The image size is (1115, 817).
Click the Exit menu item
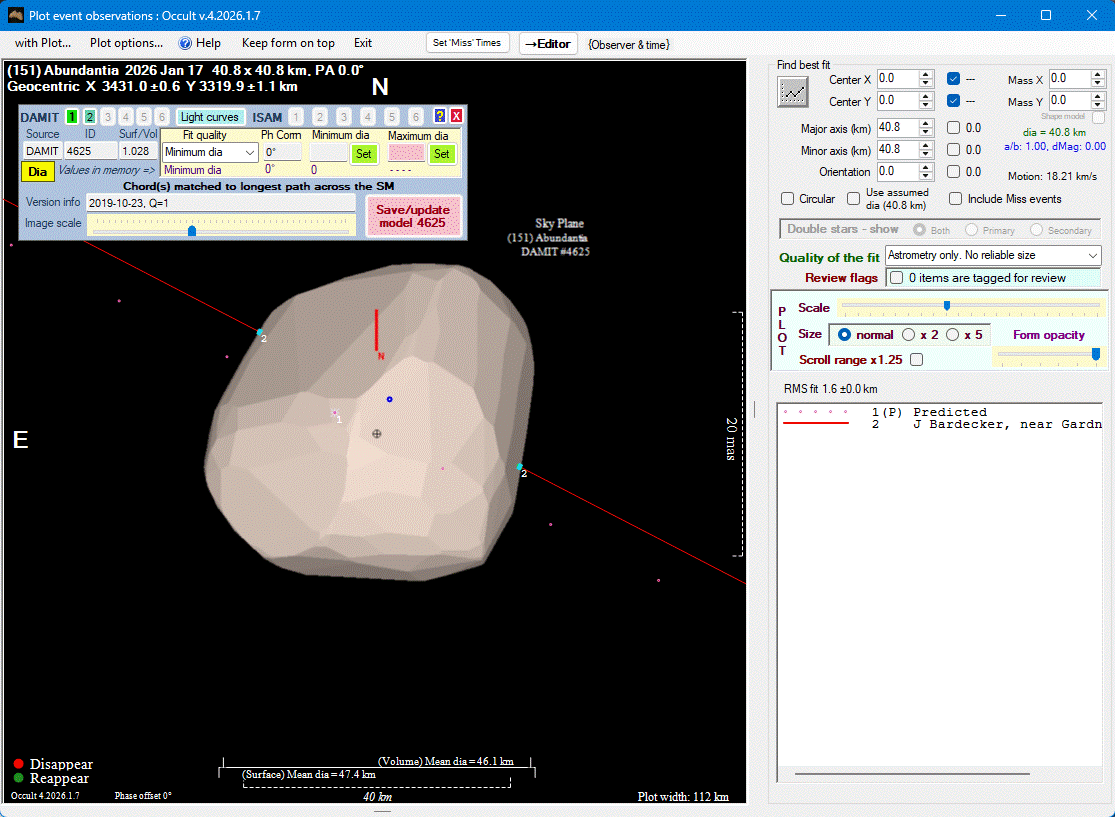click(362, 43)
